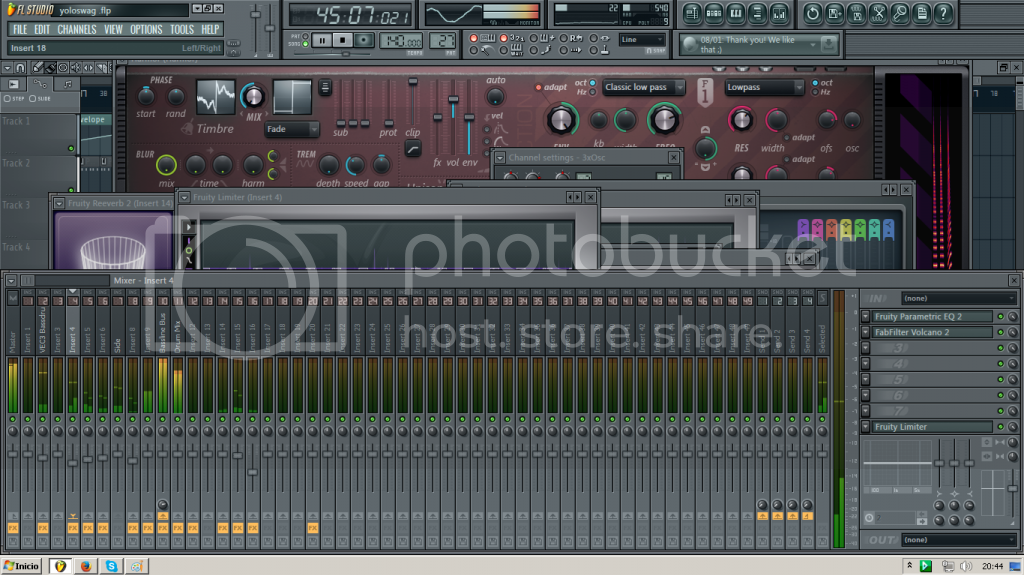Image resolution: width=1024 pixels, height=575 pixels.
Task: Toggle Harmor adapt LED
Action: [538, 87]
